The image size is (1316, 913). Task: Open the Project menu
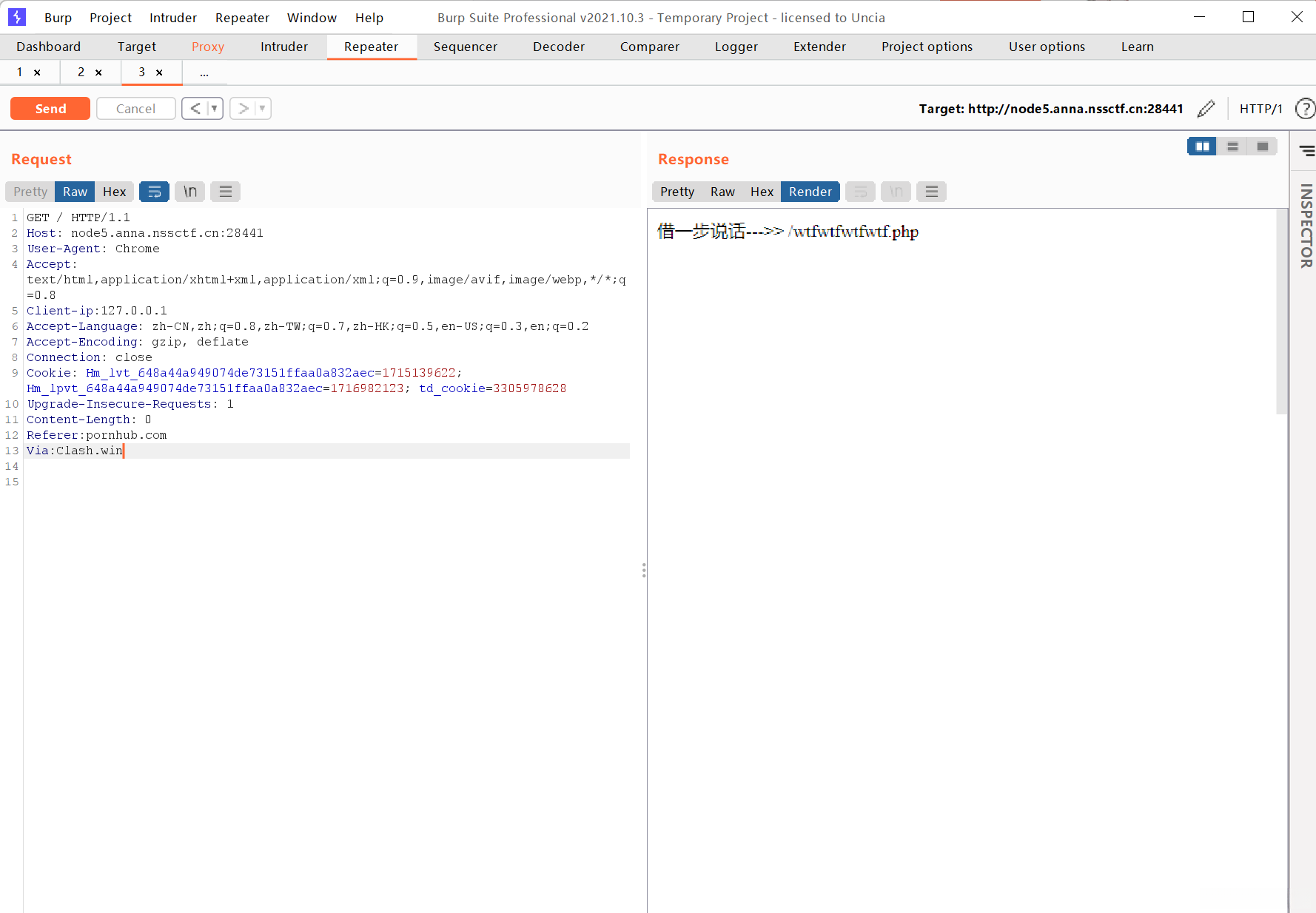[x=110, y=18]
